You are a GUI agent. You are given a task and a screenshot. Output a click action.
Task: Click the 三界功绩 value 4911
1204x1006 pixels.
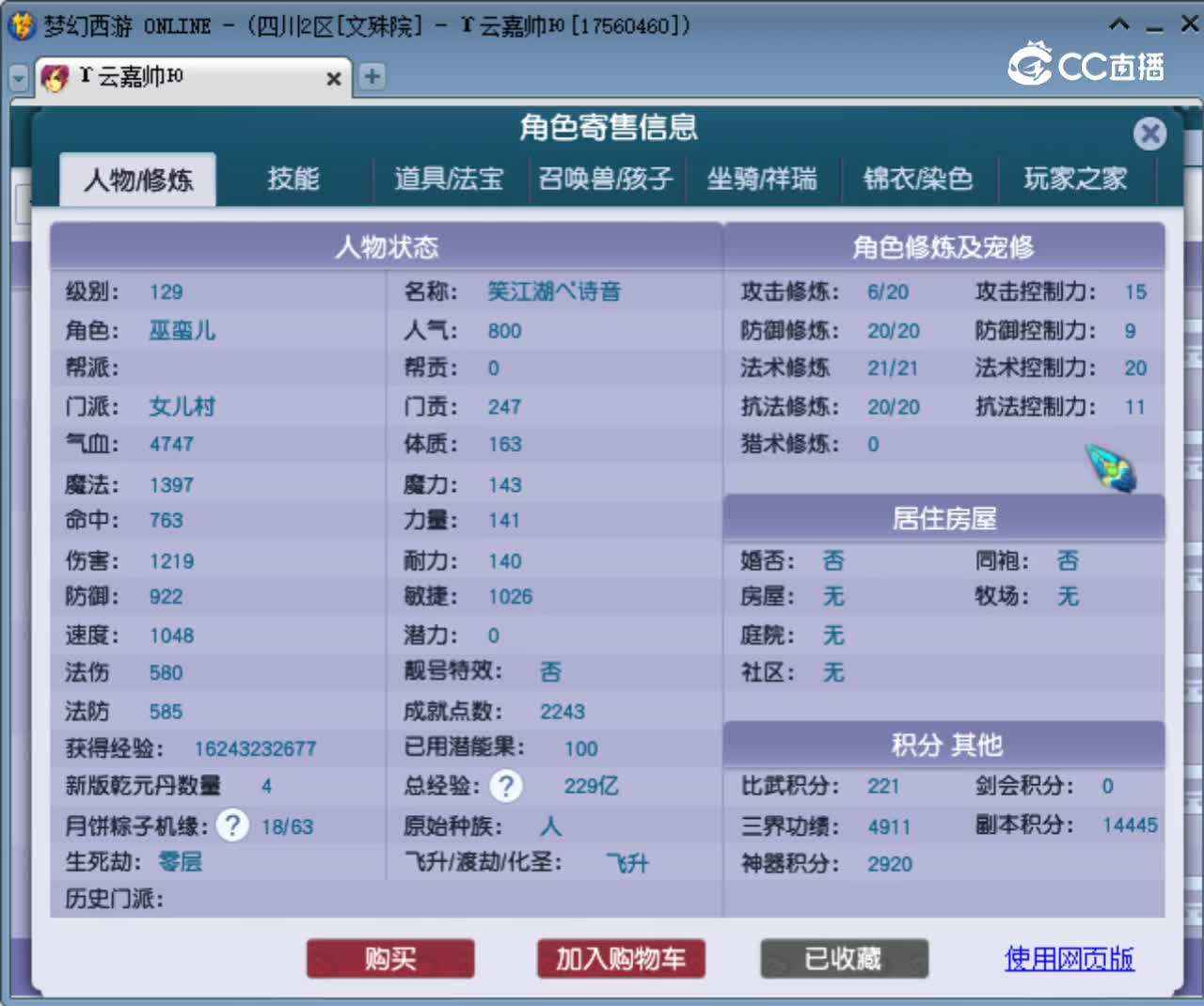[x=889, y=827]
